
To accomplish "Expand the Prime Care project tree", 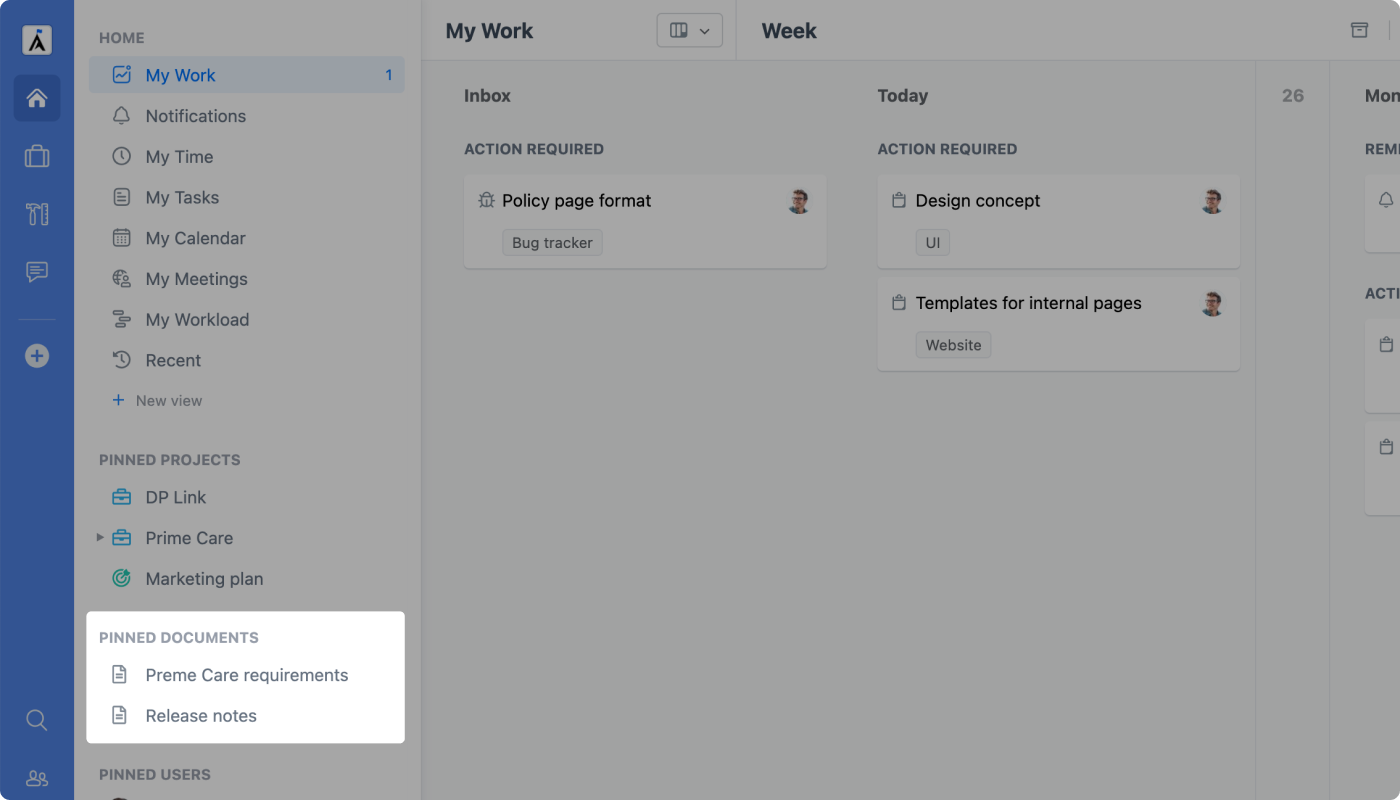I will tap(100, 537).
